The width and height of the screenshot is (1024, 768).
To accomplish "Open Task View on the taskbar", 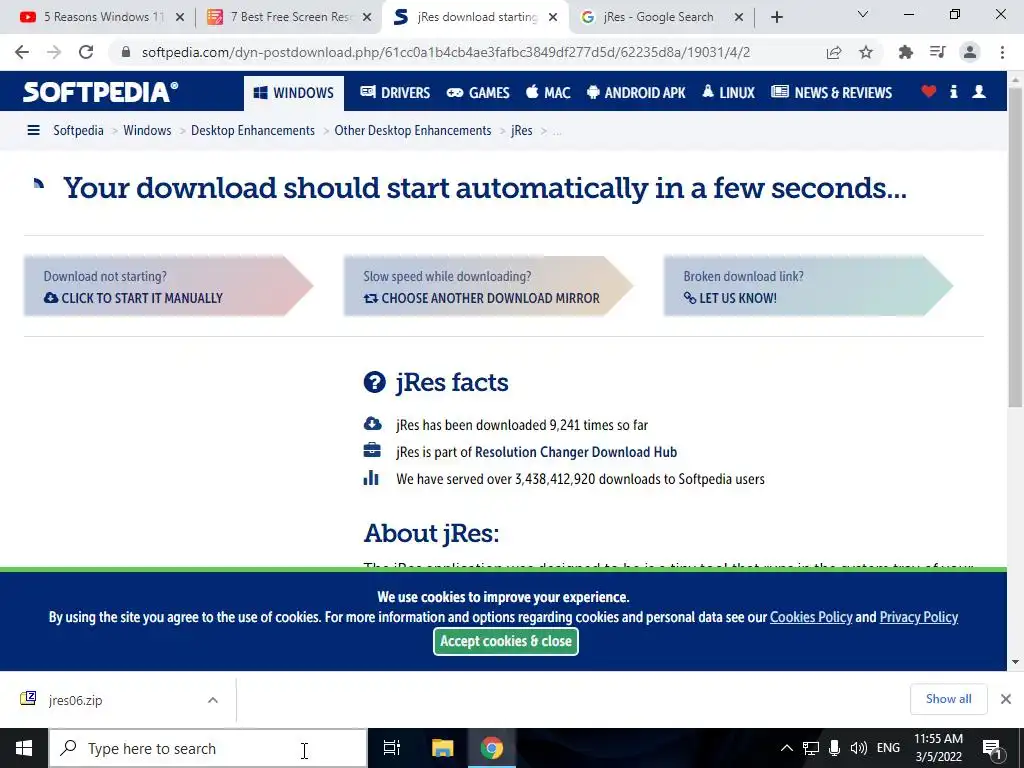I will (x=392, y=748).
